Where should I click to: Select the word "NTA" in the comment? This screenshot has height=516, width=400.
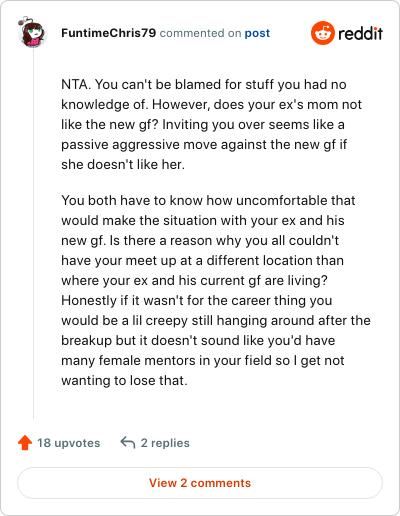[75, 84]
